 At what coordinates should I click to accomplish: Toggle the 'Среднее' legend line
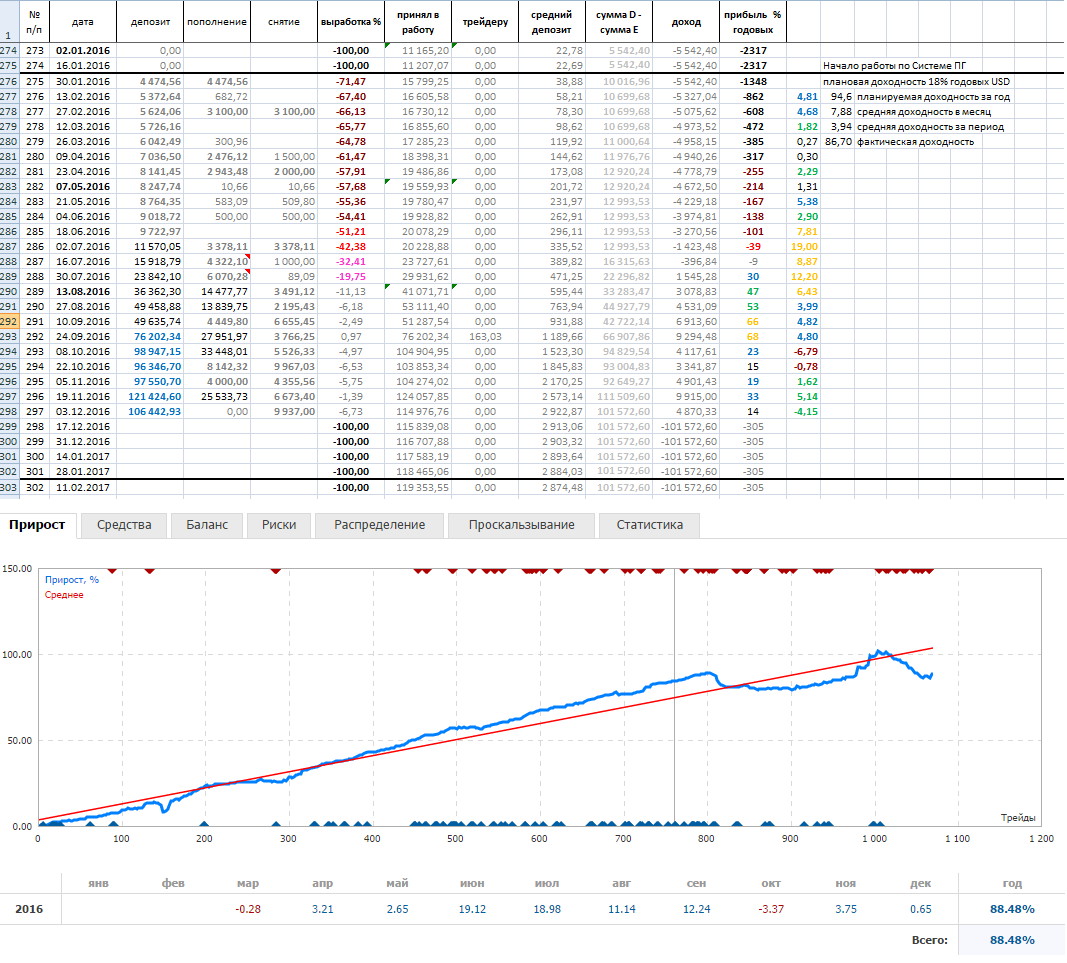pos(63,594)
